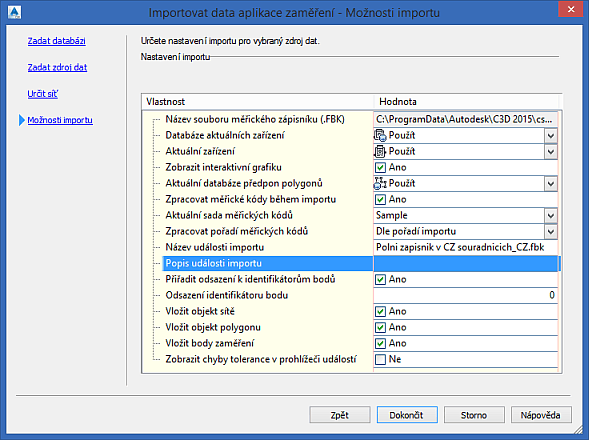589x440 pixels.
Task: Click the Aktuální zařízení equipment icon
Action: pyautogui.click(x=380, y=151)
